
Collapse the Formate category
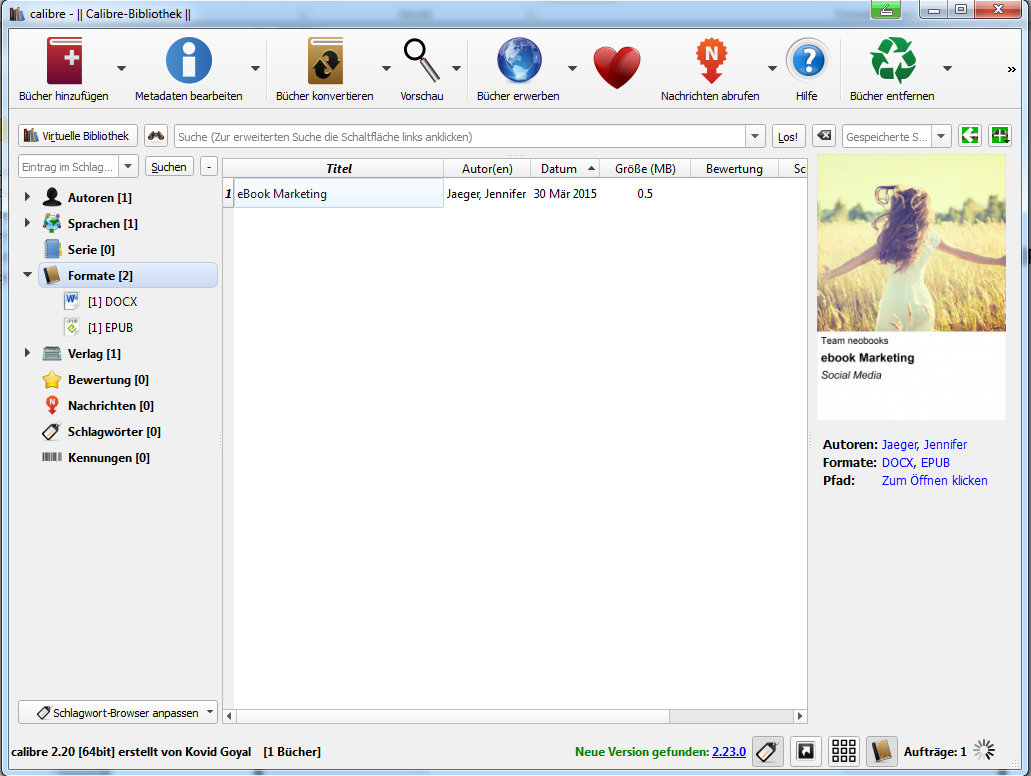pos(27,275)
